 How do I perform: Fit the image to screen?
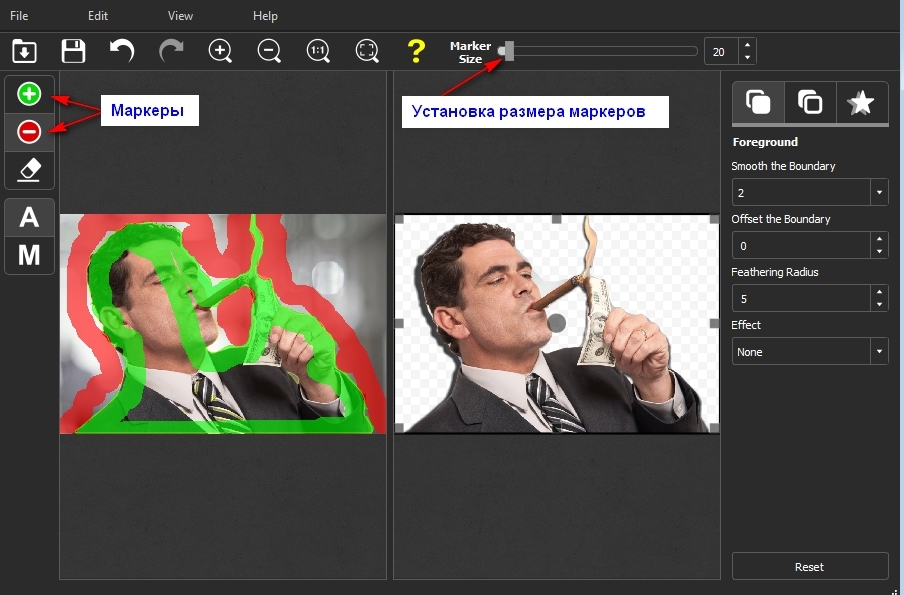[x=367, y=51]
